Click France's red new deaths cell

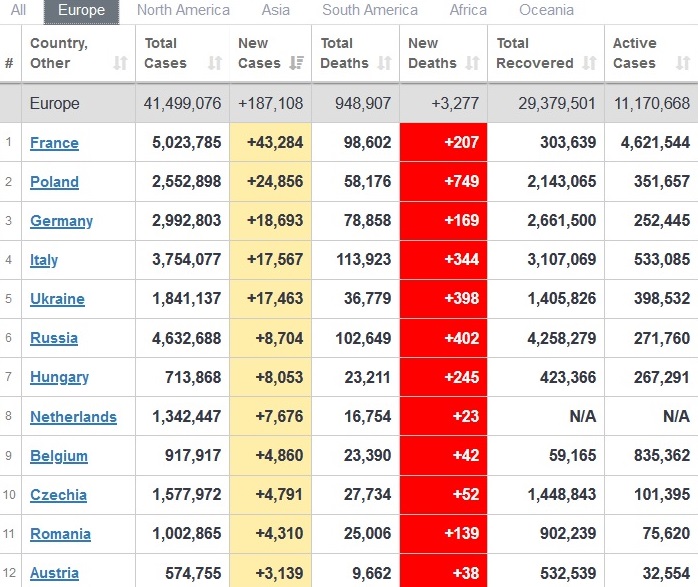pos(443,143)
